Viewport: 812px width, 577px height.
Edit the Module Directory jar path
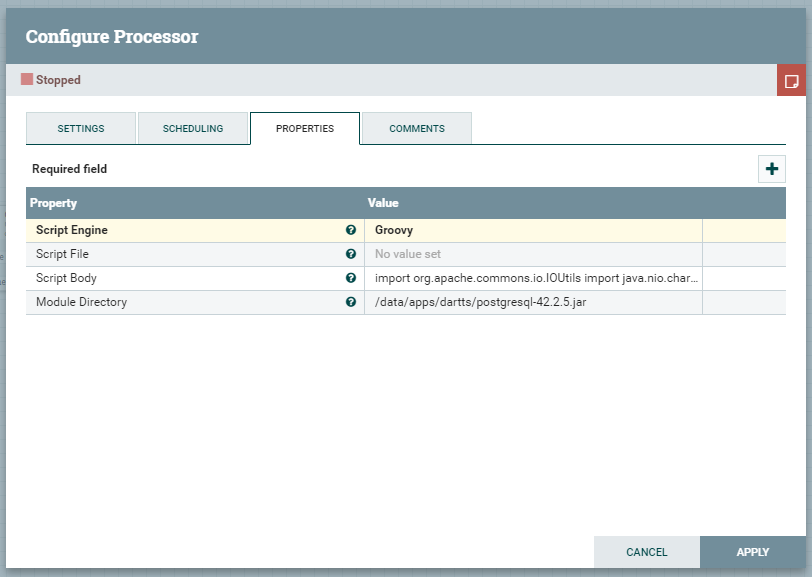(x=533, y=302)
